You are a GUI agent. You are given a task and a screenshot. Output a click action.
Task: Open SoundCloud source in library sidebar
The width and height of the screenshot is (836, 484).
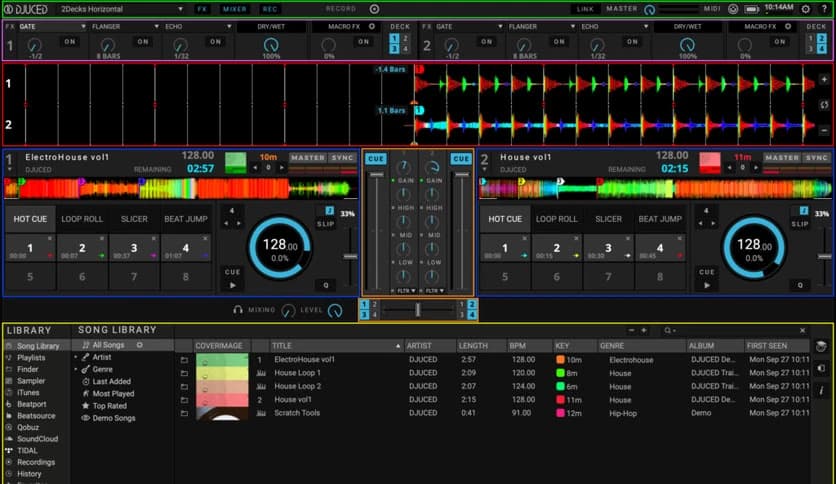[36, 438]
